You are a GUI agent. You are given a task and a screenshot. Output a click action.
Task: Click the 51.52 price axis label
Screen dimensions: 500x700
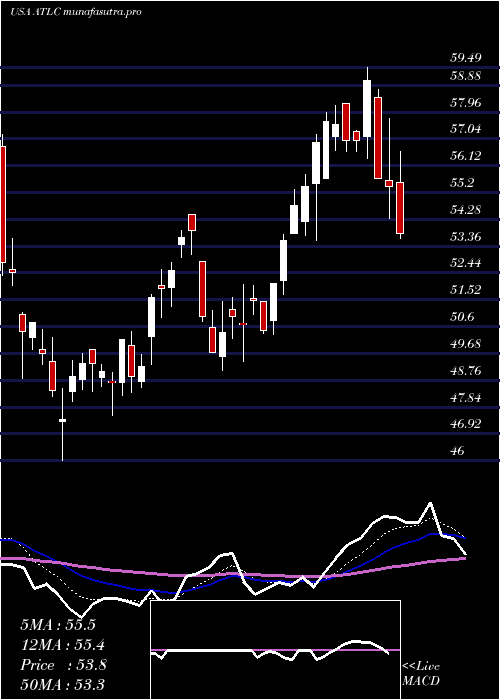click(465, 290)
